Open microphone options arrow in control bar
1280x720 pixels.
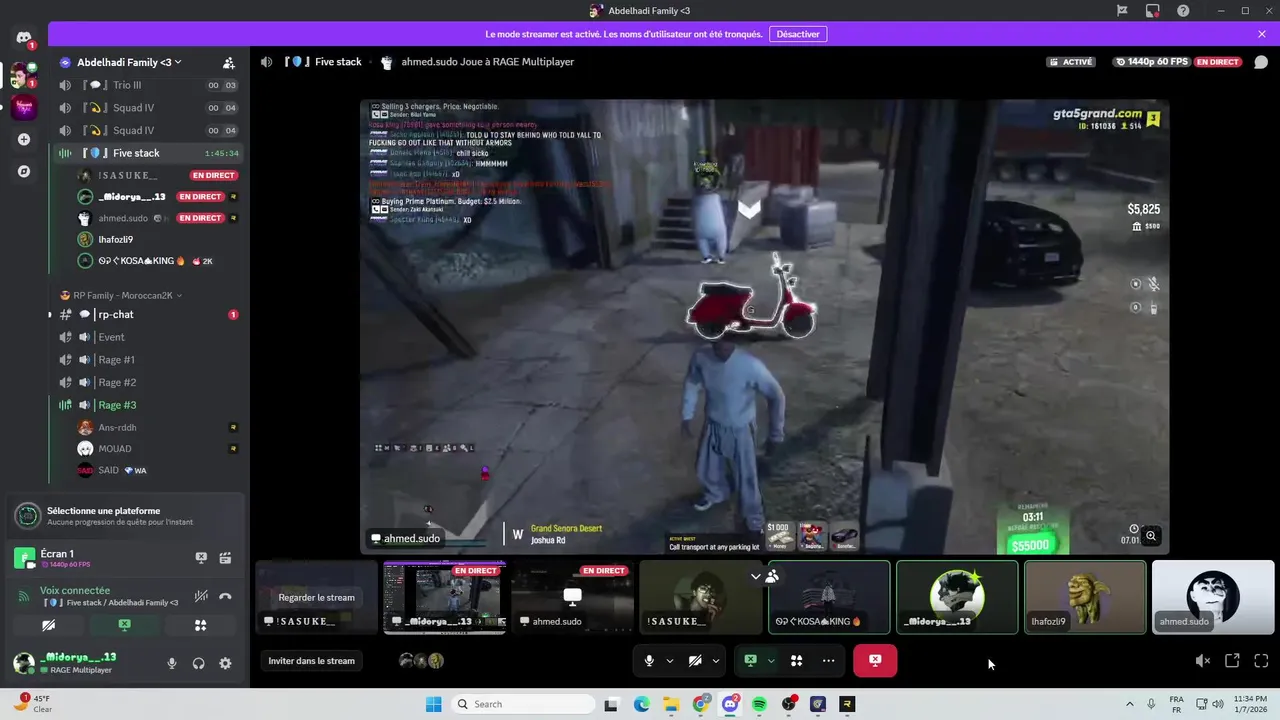click(670, 661)
